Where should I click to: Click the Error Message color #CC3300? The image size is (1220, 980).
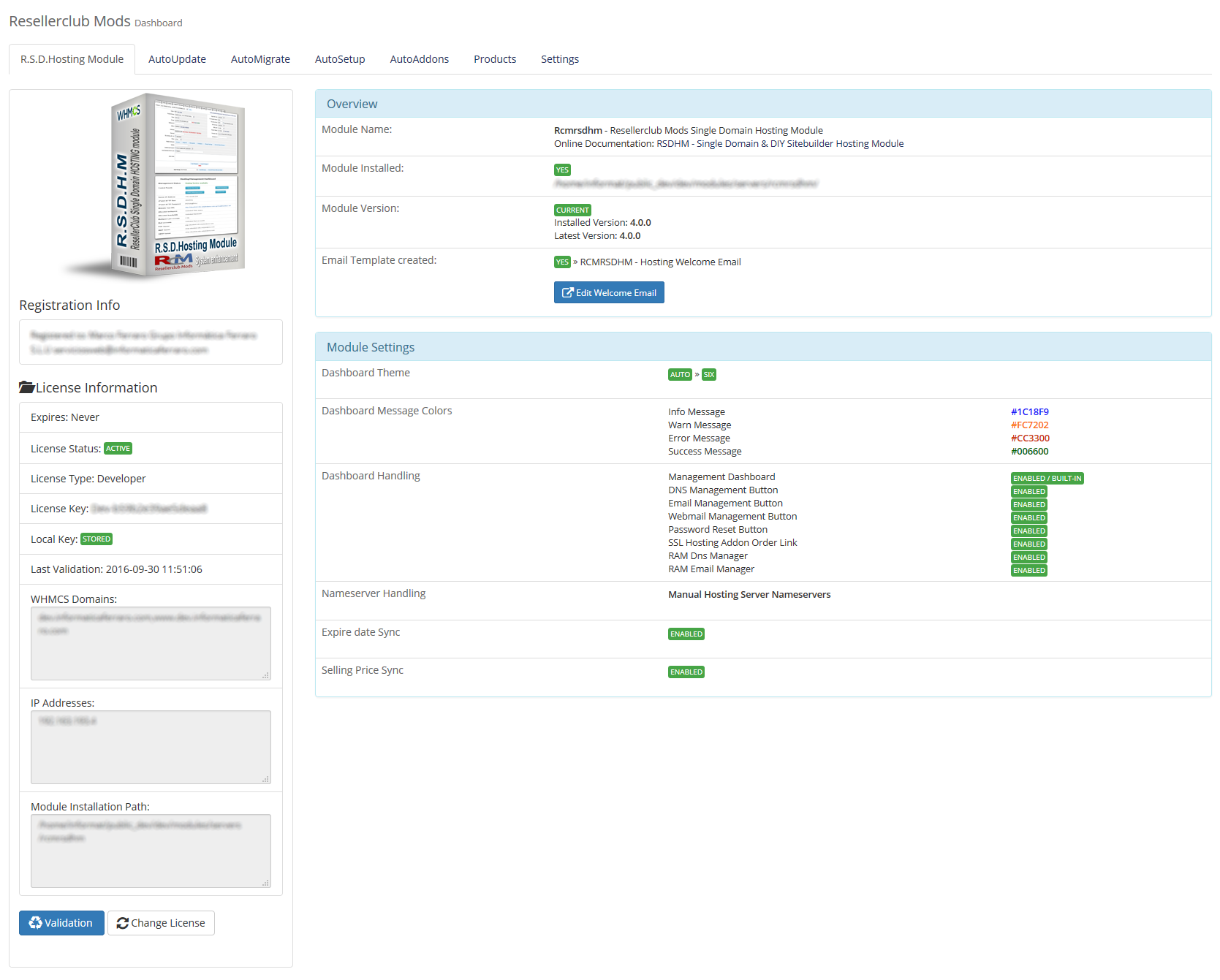pos(1030,438)
